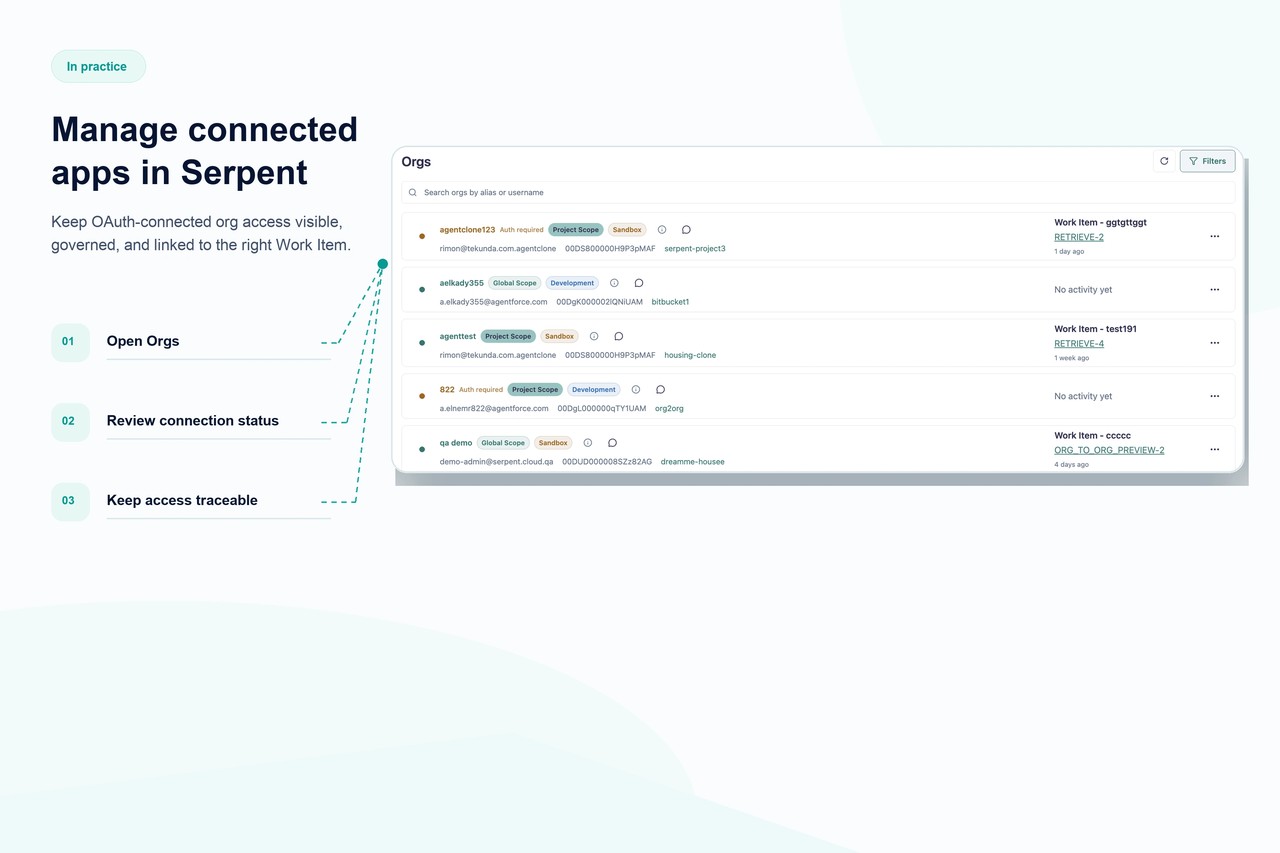Open the RETRIEVE-2 work item link
1280x853 pixels.
point(1079,237)
